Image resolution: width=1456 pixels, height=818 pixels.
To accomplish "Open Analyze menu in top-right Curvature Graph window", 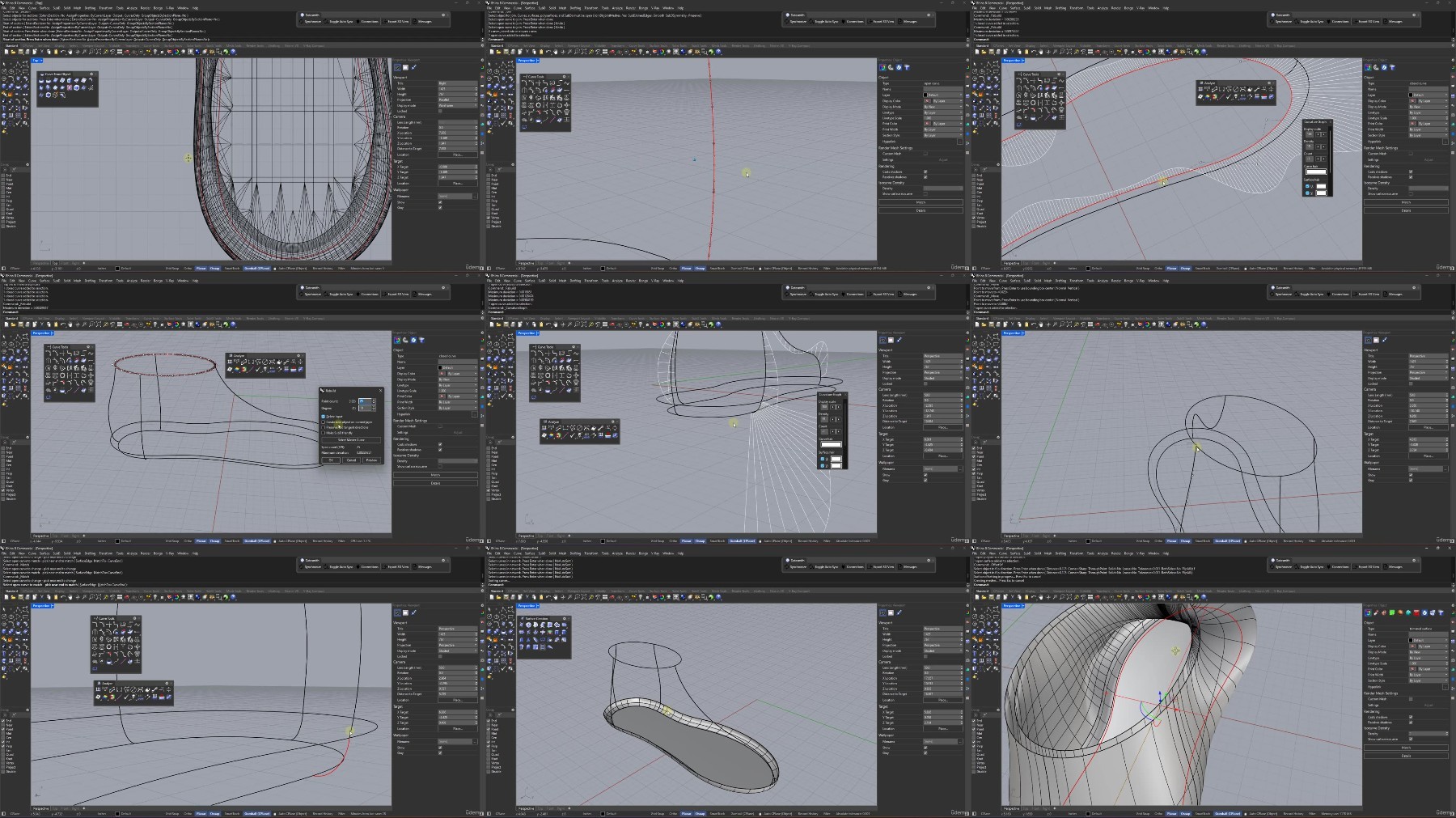I will (x=1103, y=8).
